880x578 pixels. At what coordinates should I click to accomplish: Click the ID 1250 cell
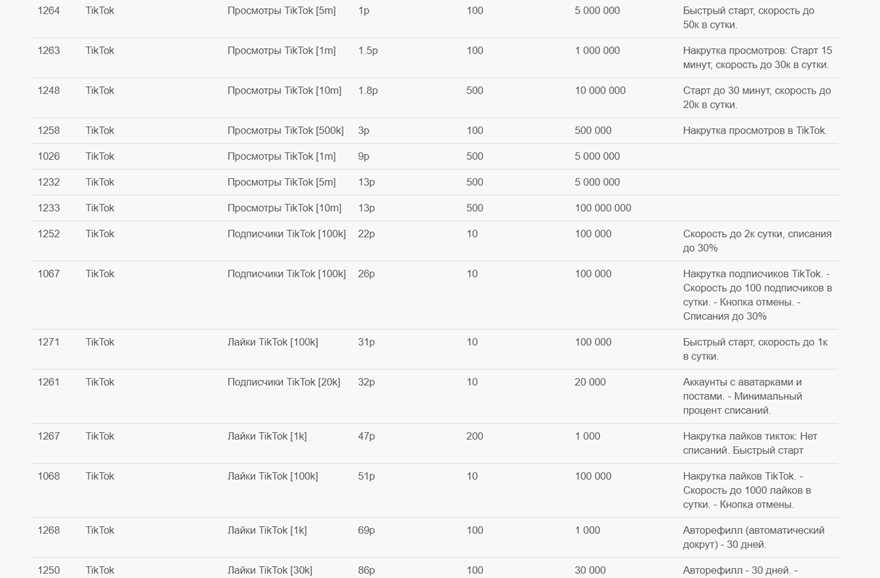coord(48,571)
